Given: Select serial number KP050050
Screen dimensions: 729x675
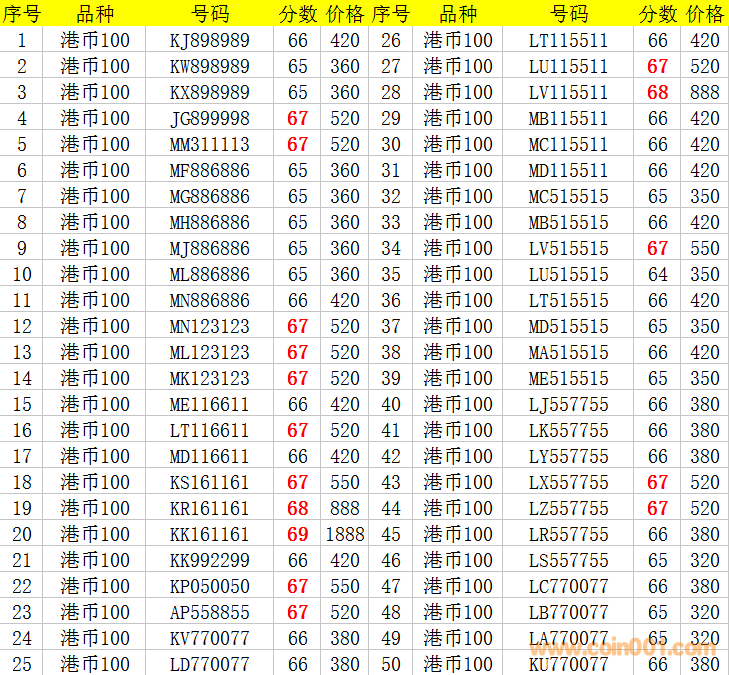Looking at the screenshot, I should (209, 587).
